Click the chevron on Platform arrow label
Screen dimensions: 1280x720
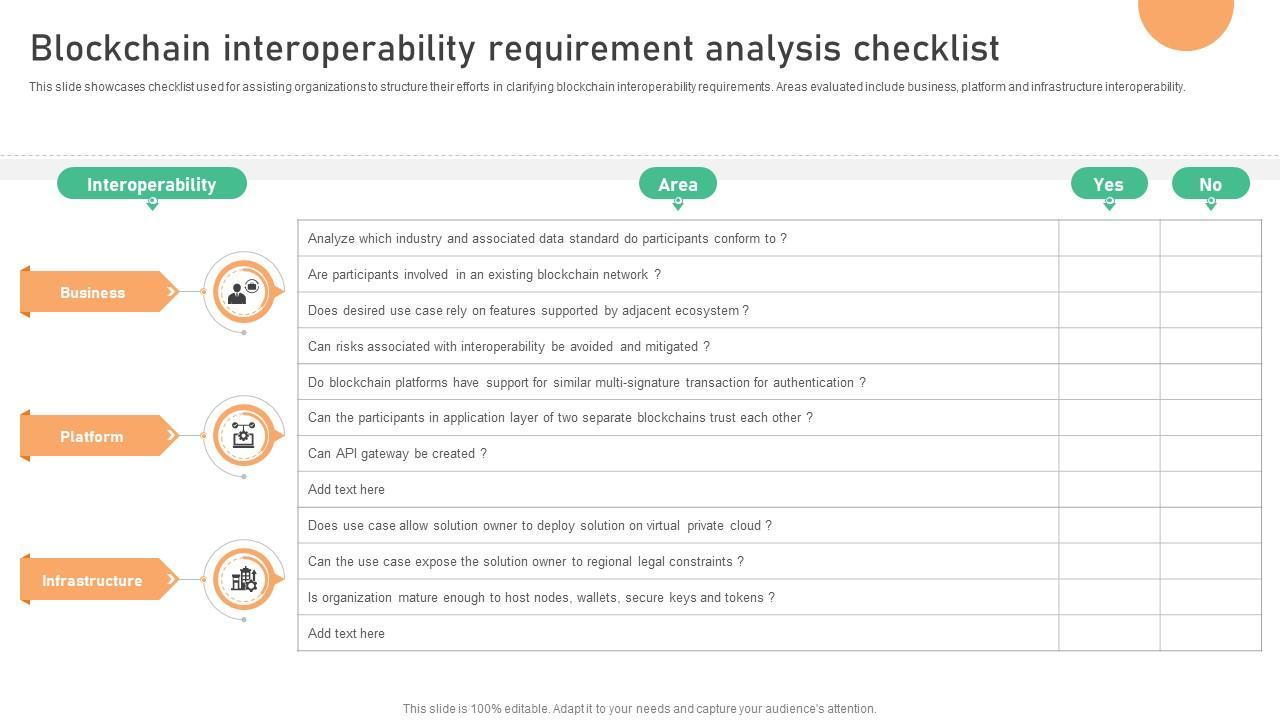coord(171,435)
